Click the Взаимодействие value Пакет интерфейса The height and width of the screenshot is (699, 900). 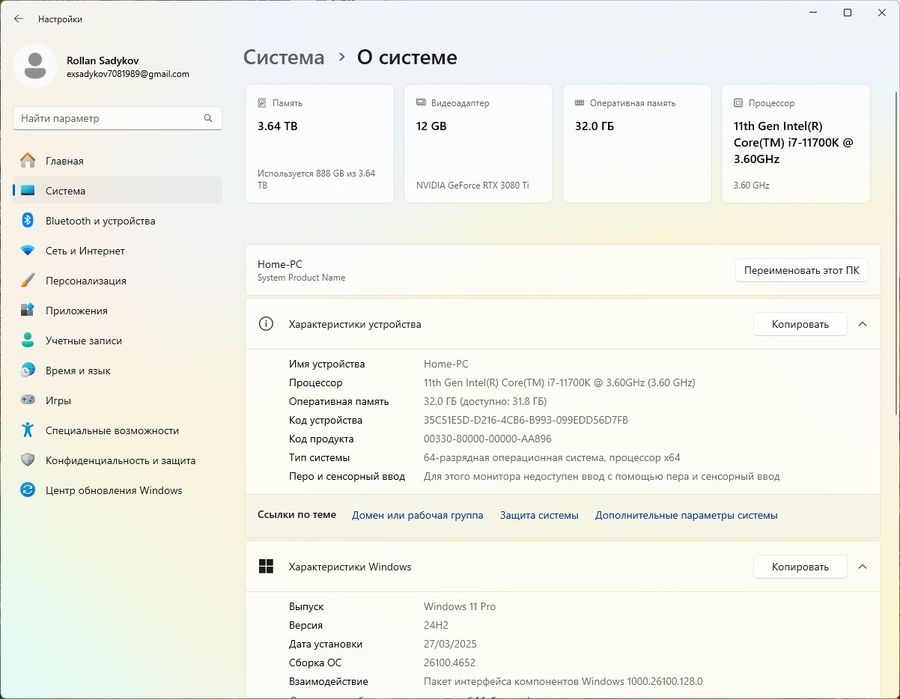[x=563, y=682]
